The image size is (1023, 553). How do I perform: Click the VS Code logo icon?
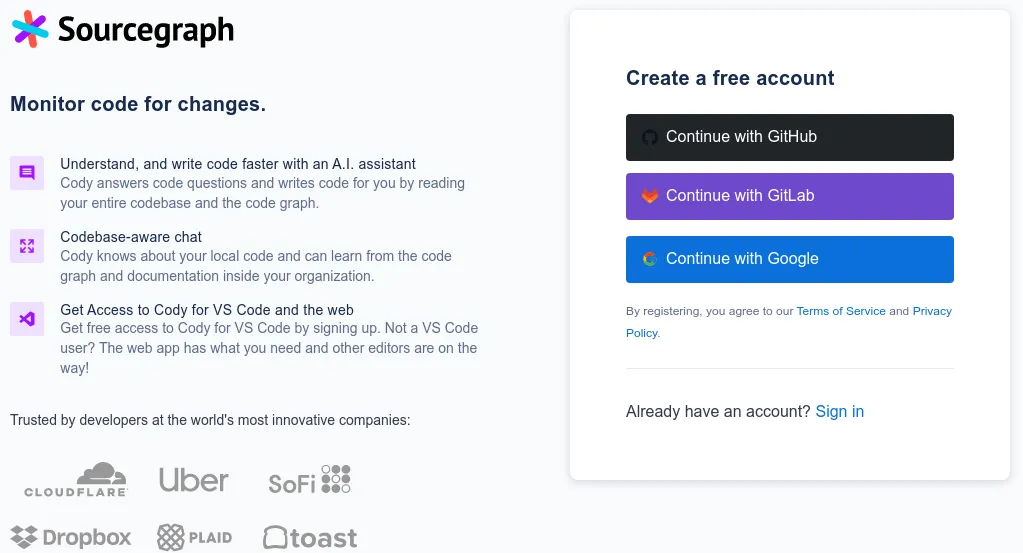point(27,319)
